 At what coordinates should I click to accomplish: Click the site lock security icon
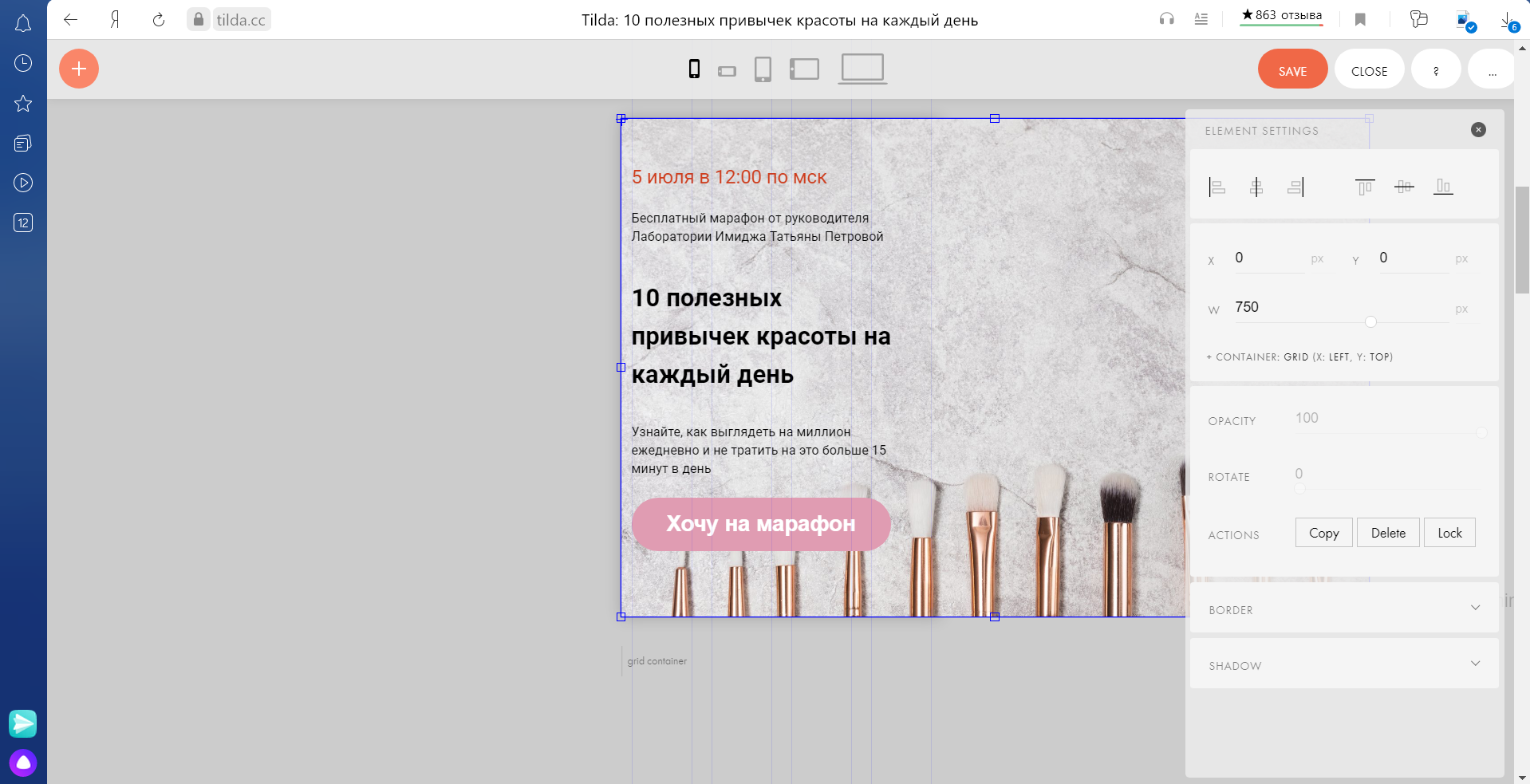click(199, 19)
